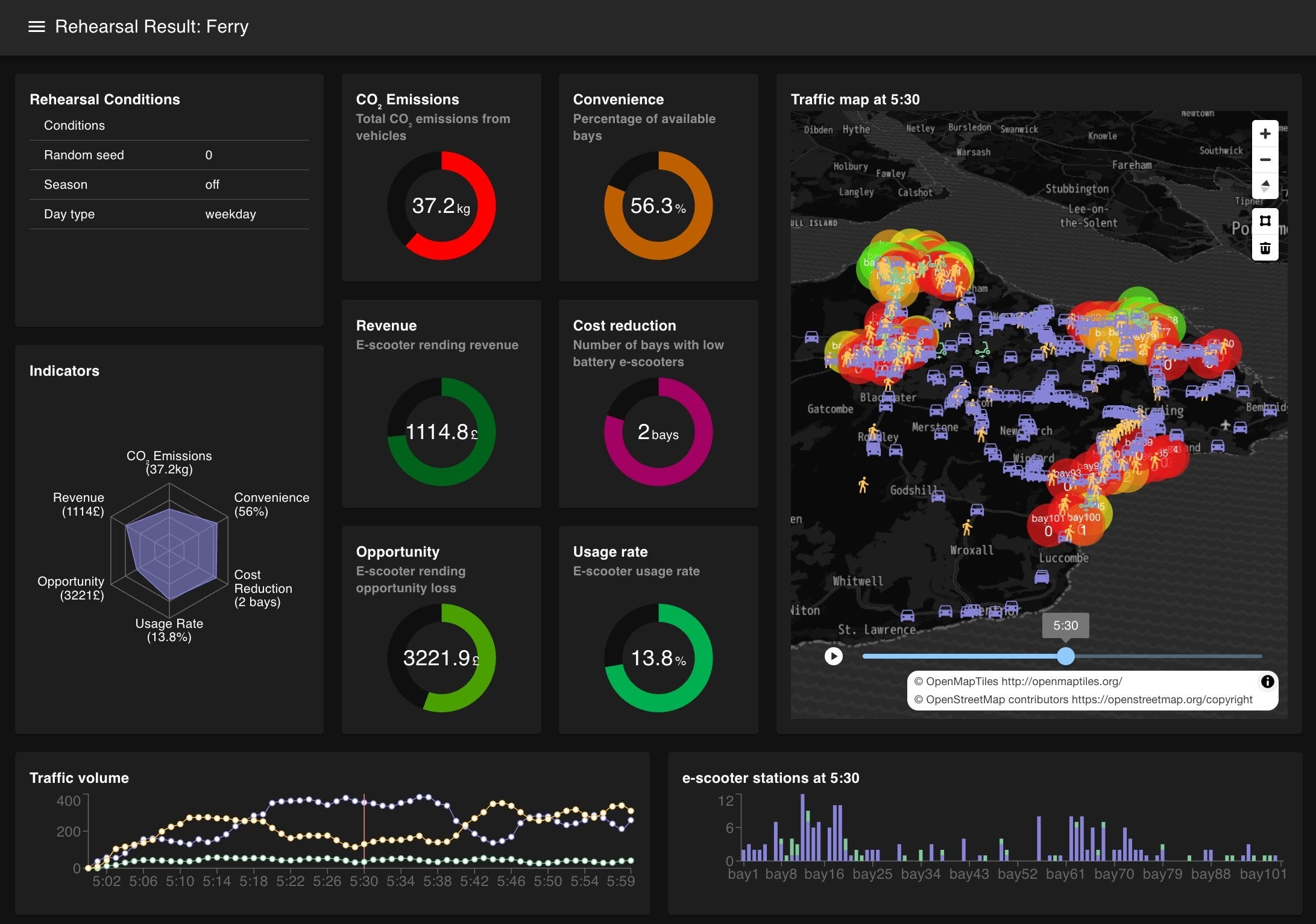Click the CO₂ Emissions donut gauge
Viewport: 1316px width, 924px height.
point(441,206)
